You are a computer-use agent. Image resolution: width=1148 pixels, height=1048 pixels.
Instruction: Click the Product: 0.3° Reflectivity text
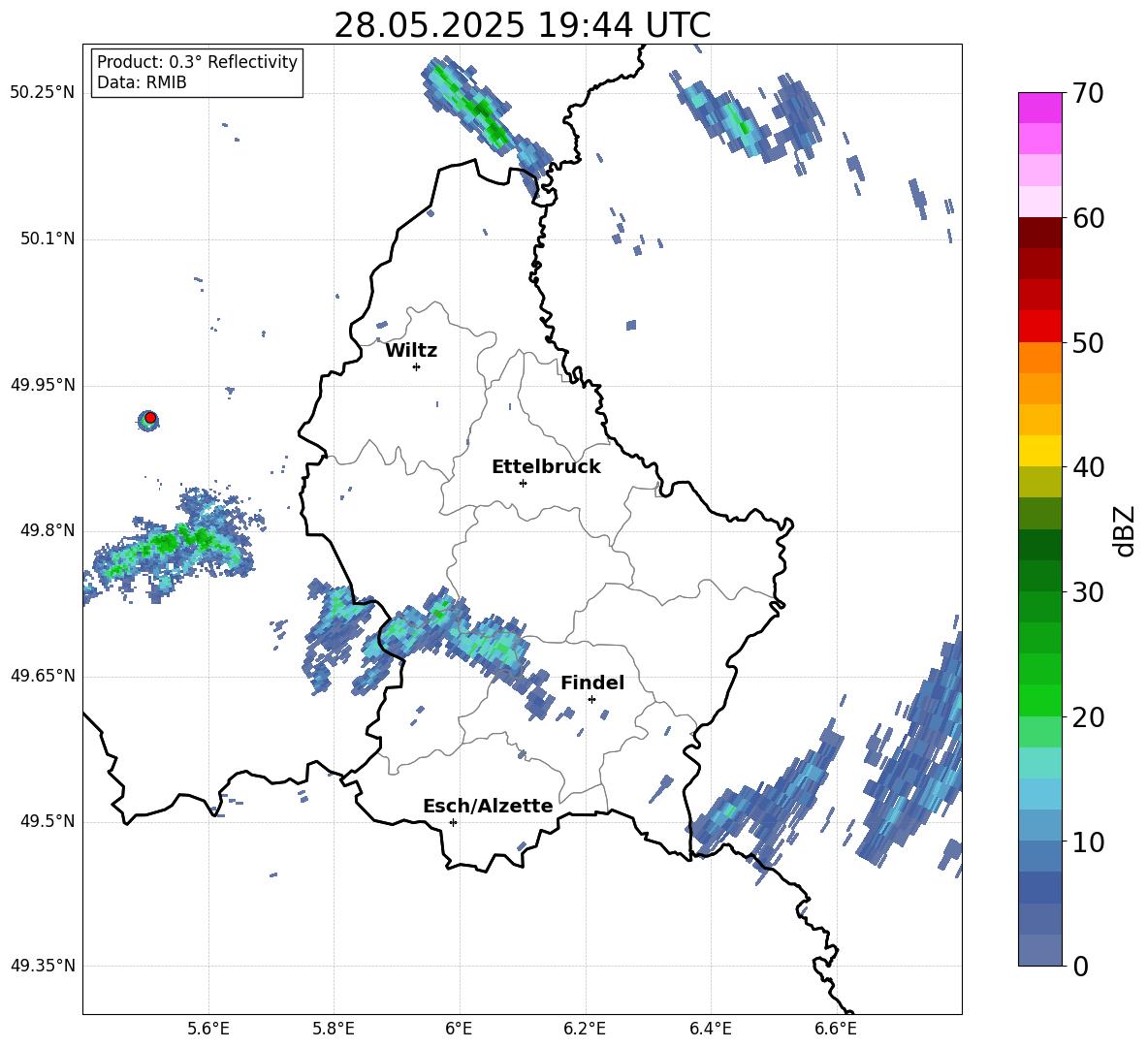click(x=197, y=61)
